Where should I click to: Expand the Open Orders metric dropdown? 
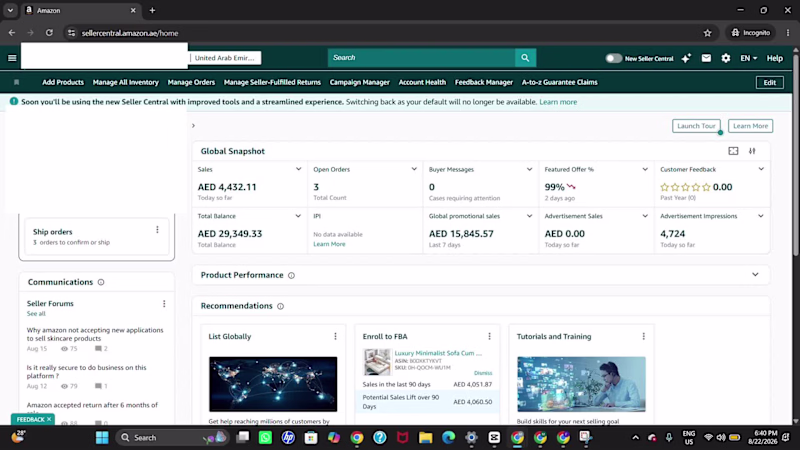(414, 169)
